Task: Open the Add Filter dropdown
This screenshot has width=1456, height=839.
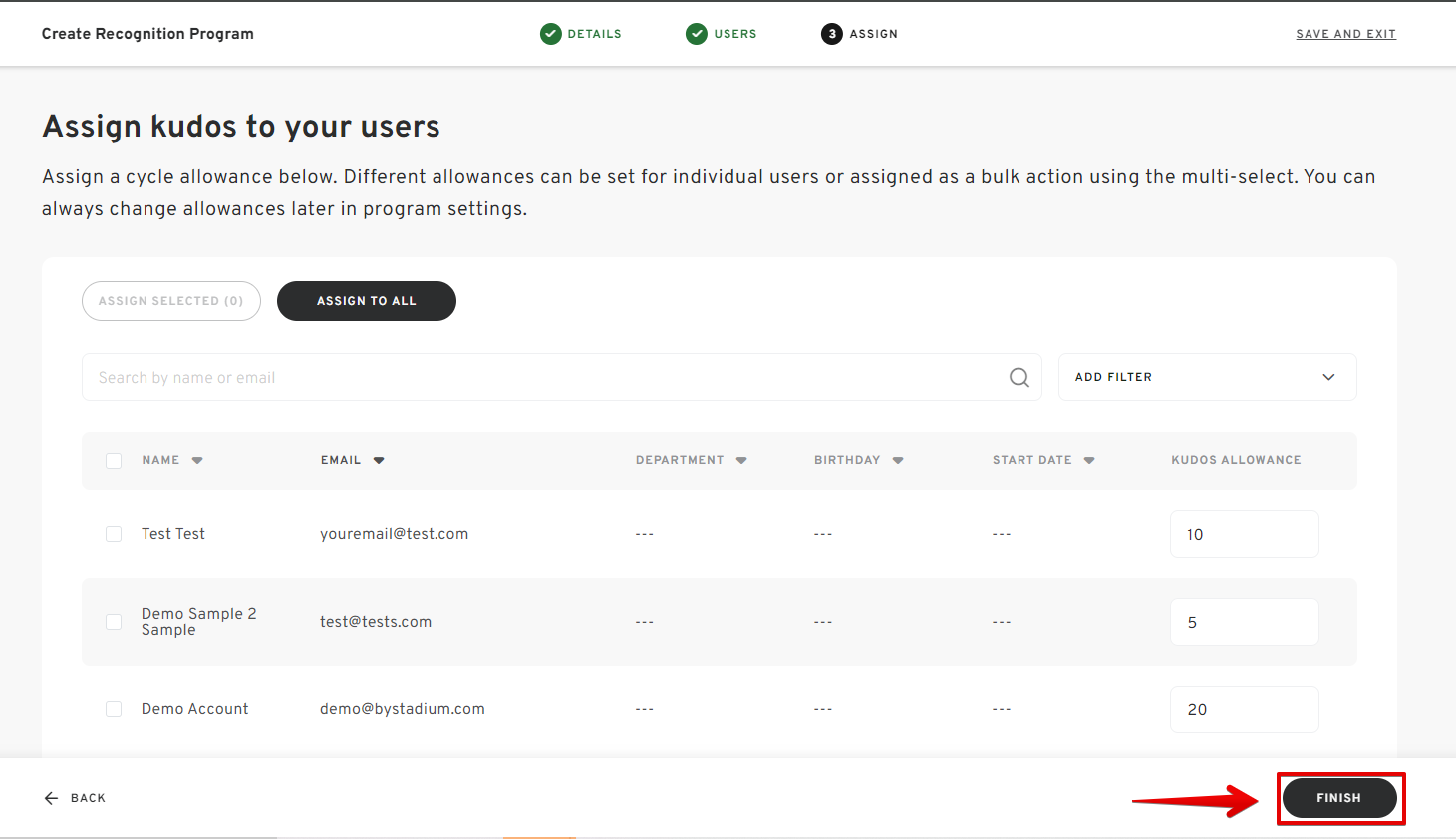Action: (1207, 377)
